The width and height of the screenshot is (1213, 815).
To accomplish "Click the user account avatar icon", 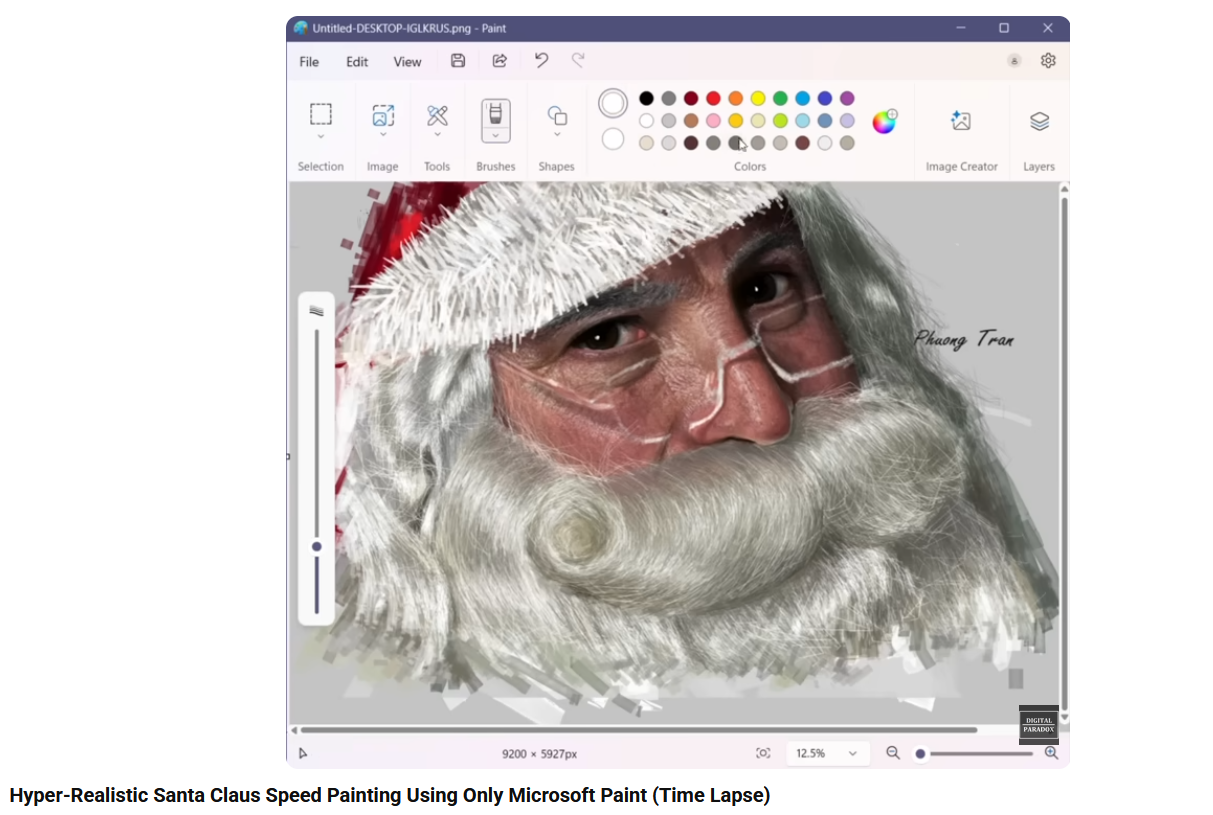I will (x=1014, y=61).
